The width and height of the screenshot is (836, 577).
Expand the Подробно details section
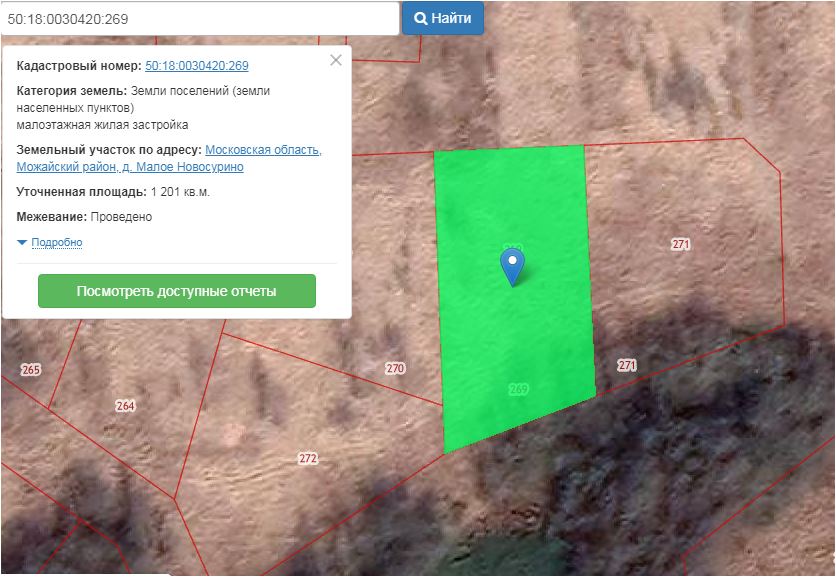(x=57, y=243)
